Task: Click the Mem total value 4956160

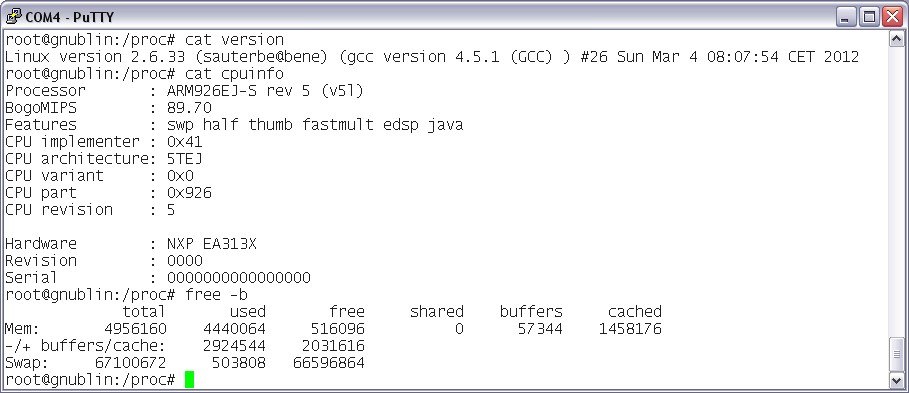Action: point(135,329)
